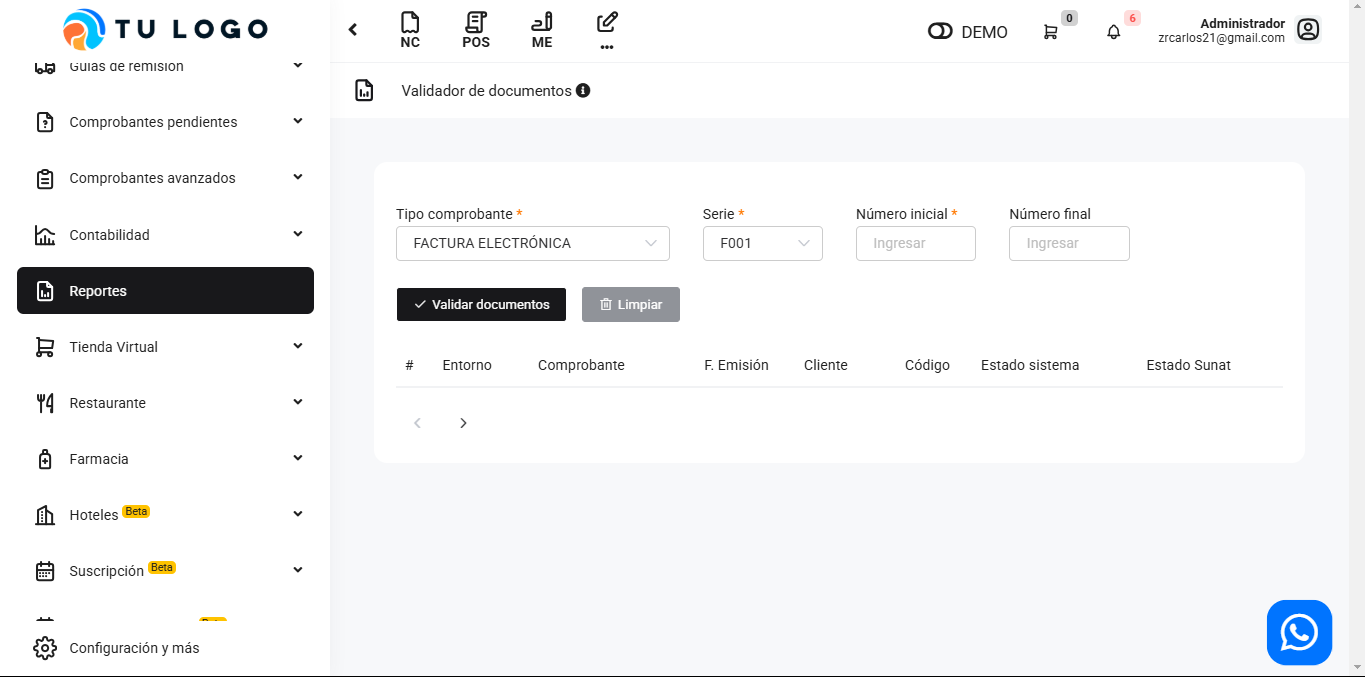Image resolution: width=1365 pixels, height=677 pixels.
Task: Click the Limpiar button
Action: point(631,305)
